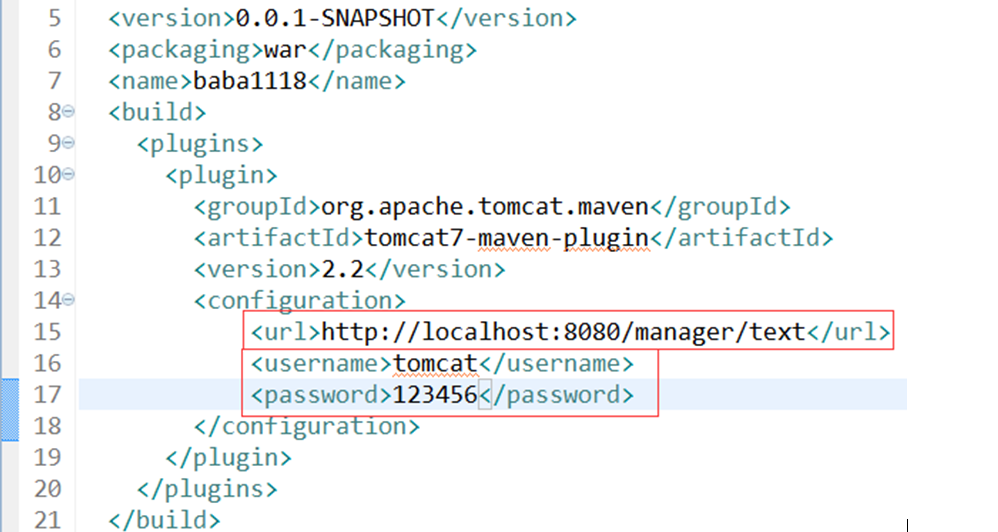The height and width of the screenshot is (532, 998).
Task: Click the opening <configuration> tag
Action: click(x=300, y=300)
